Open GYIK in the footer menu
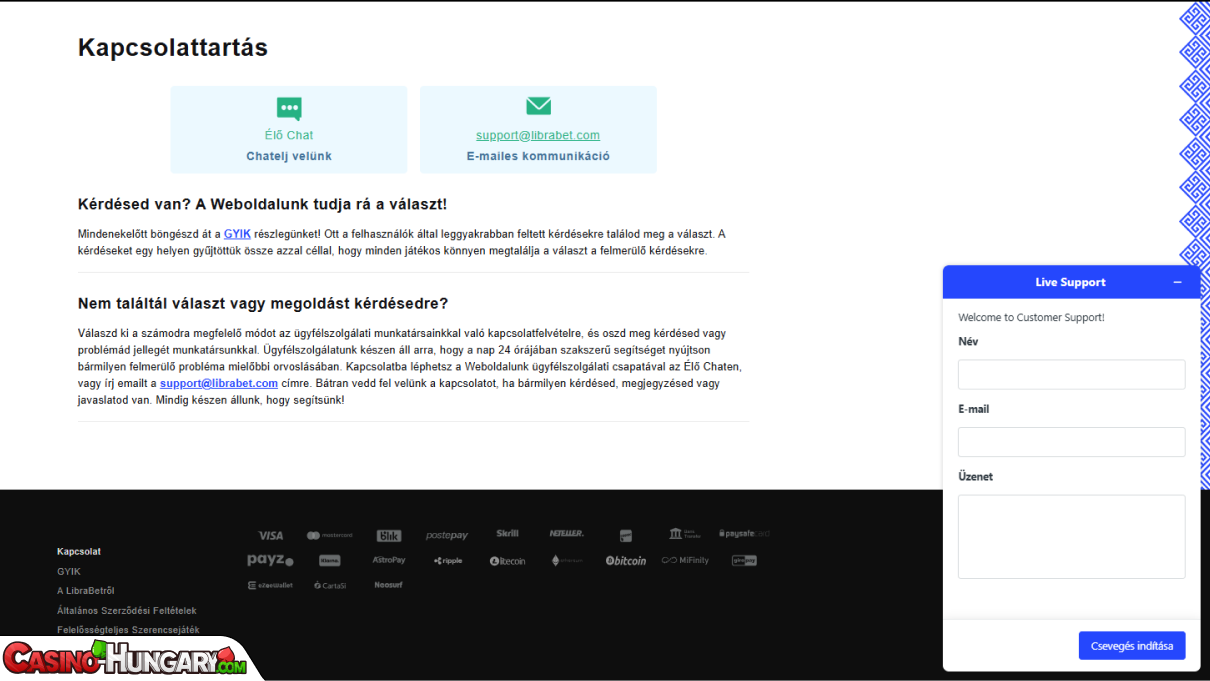This screenshot has width=1210, height=681. click(69, 571)
